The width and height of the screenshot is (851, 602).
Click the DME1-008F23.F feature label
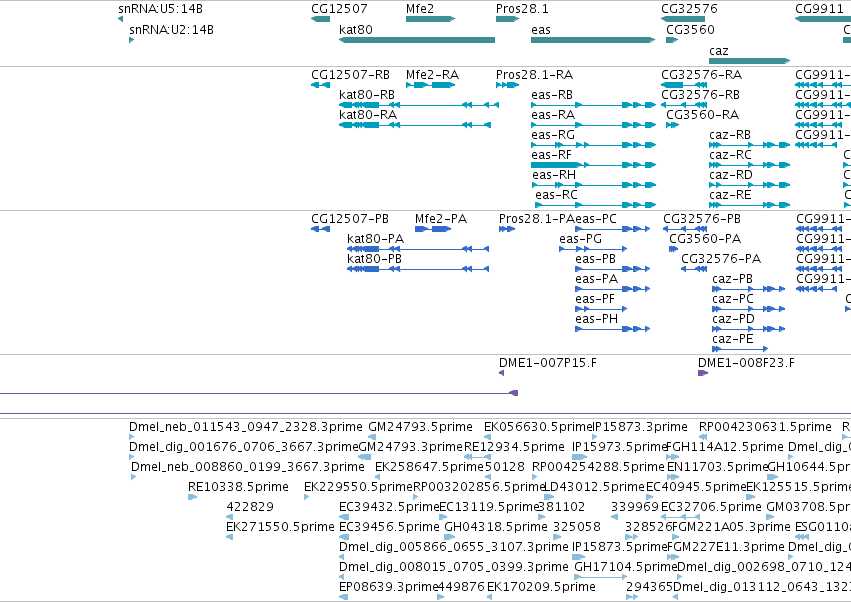pyautogui.click(x=746, y=363)
